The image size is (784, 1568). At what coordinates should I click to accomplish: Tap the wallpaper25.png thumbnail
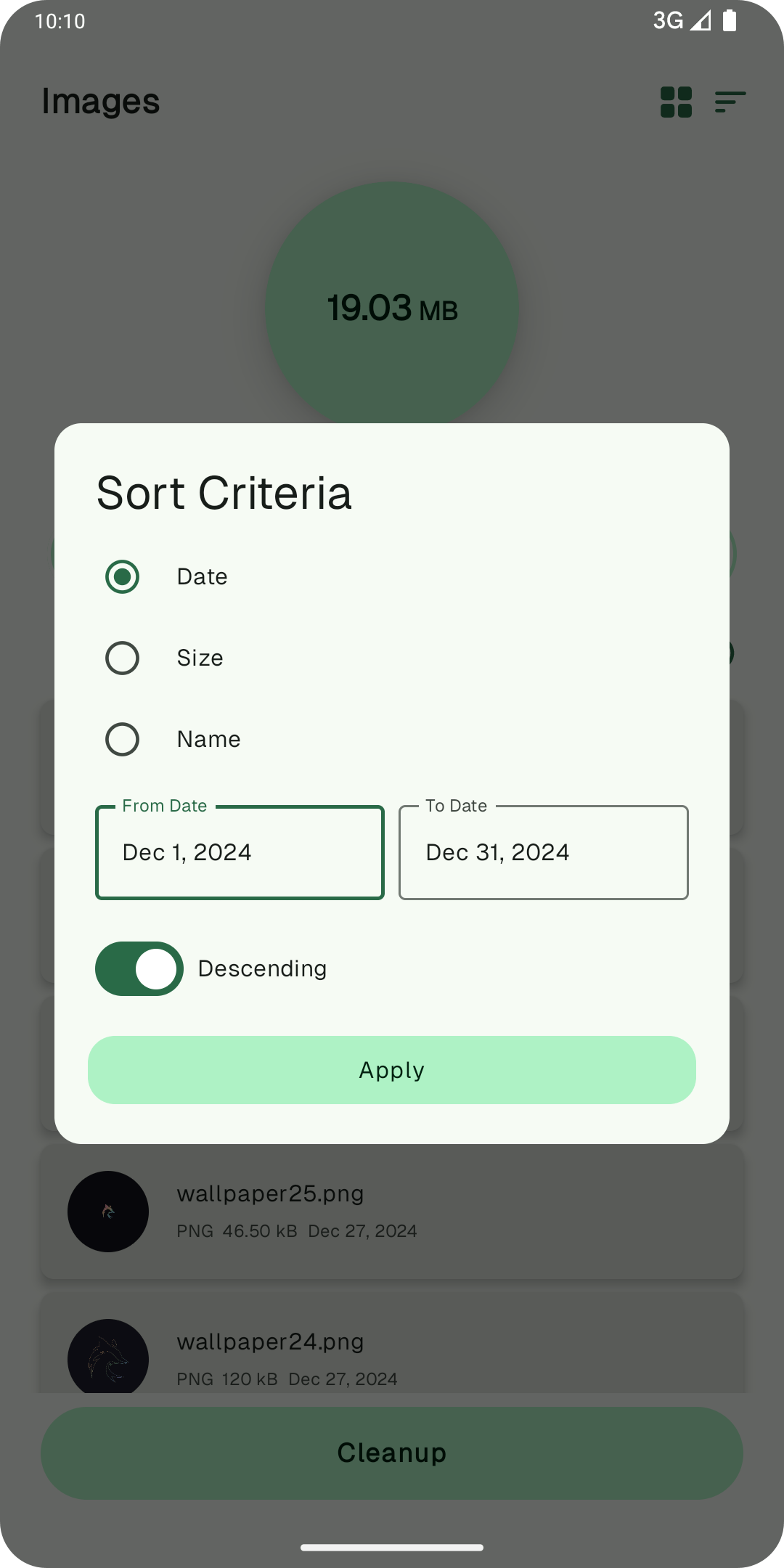click(x=108, y=1211)
